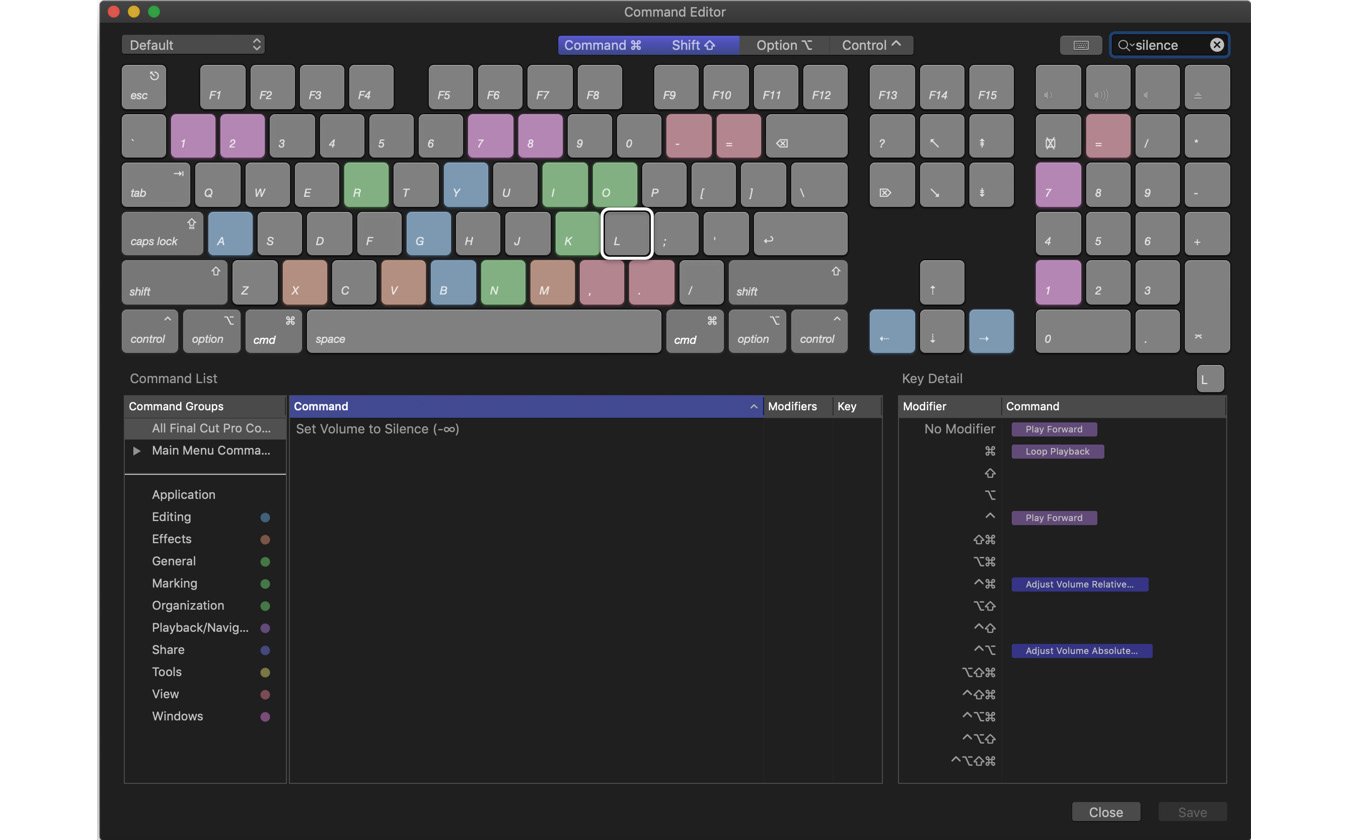Click the orange M key

[x=553, y=283]
